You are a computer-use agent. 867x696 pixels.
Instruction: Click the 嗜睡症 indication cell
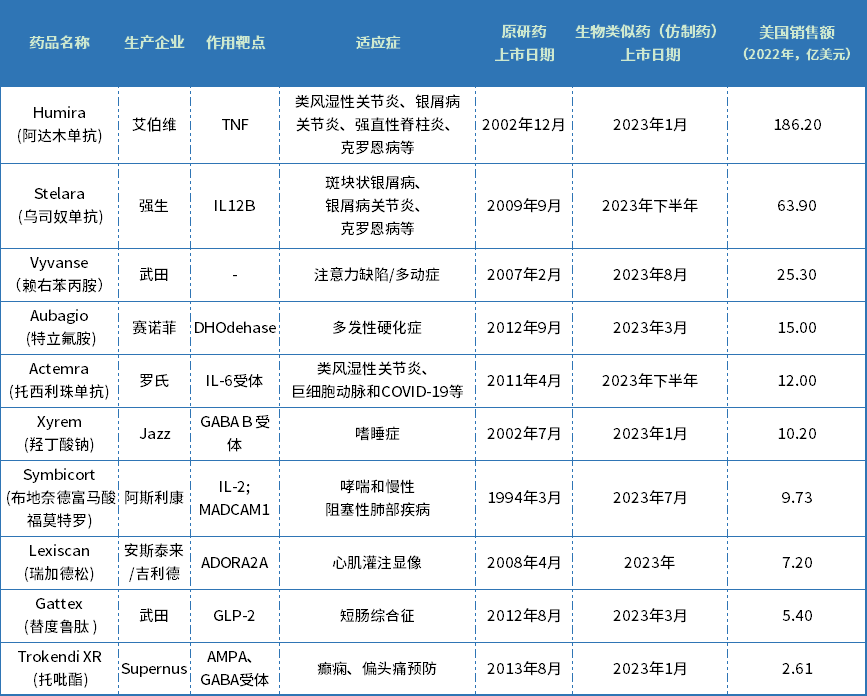[x=377, y=433]
